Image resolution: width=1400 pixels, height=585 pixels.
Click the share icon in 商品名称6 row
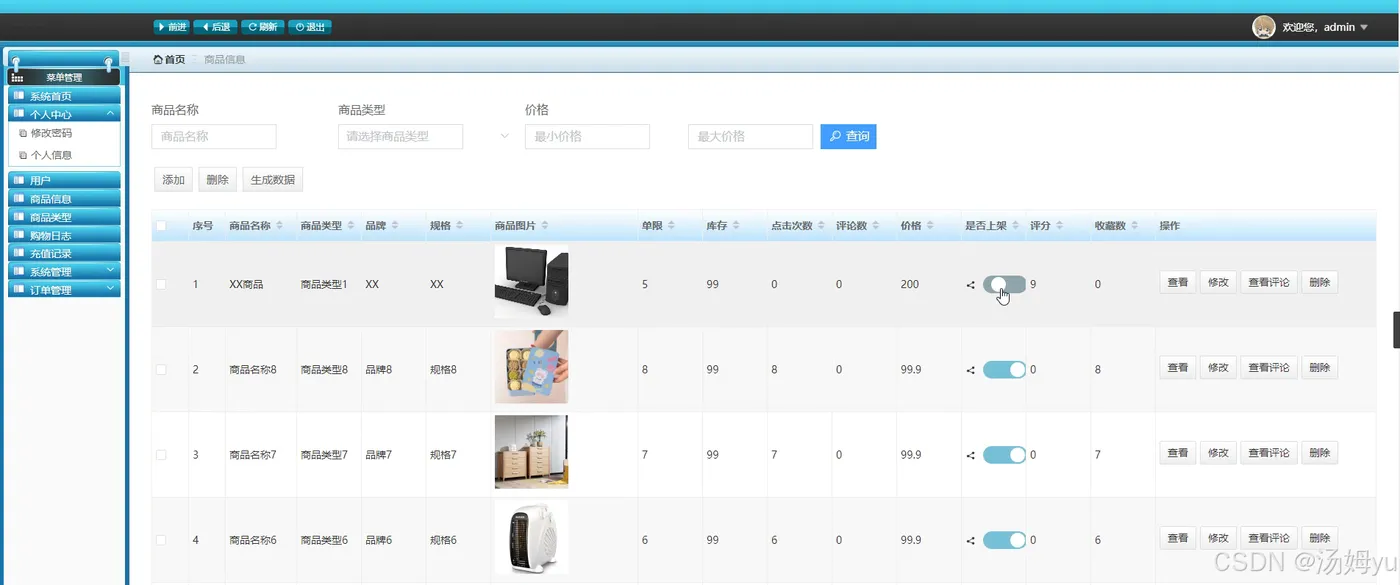point(971,541)
